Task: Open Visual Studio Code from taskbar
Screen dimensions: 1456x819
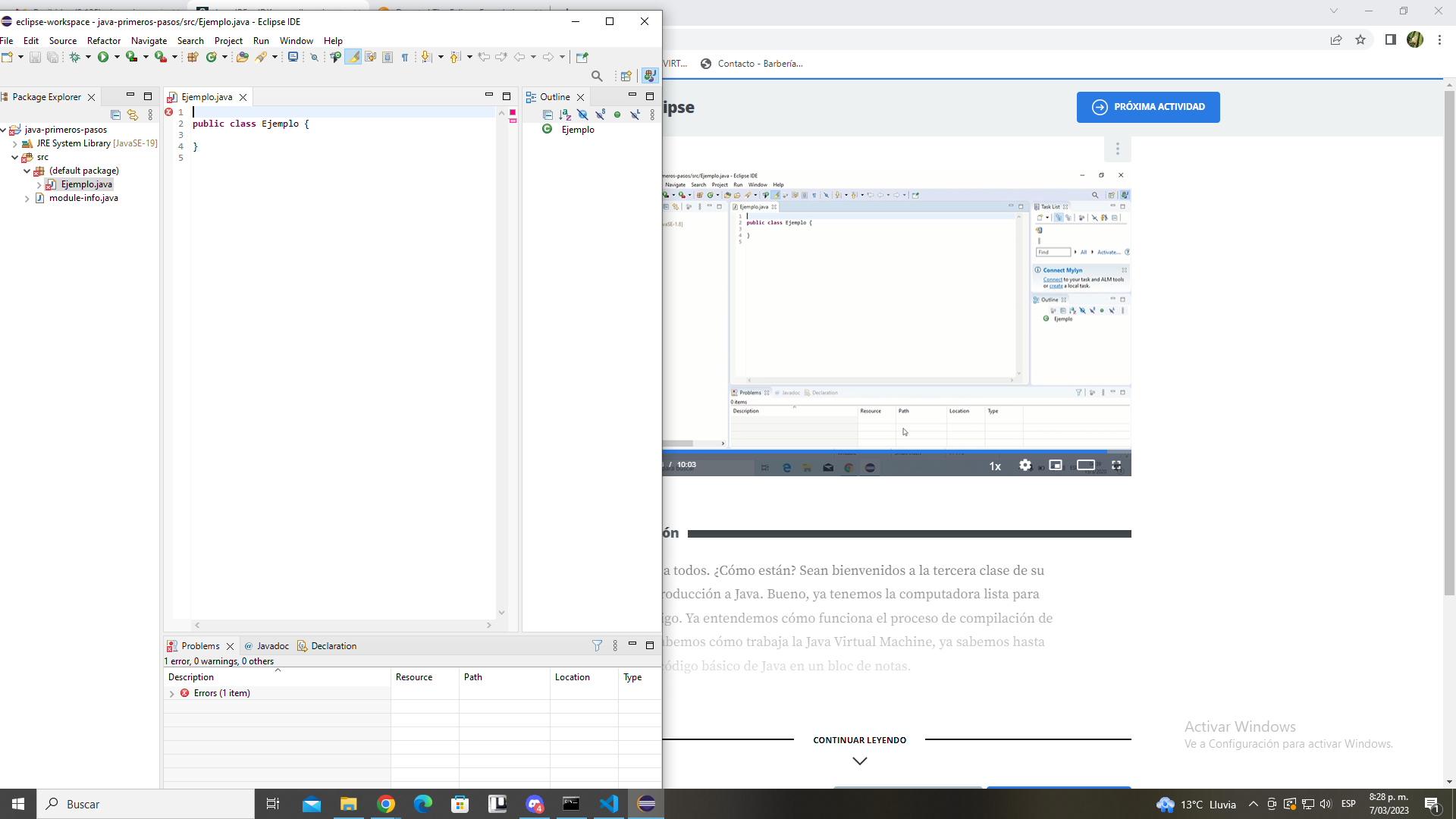Action: pos(609,804)
